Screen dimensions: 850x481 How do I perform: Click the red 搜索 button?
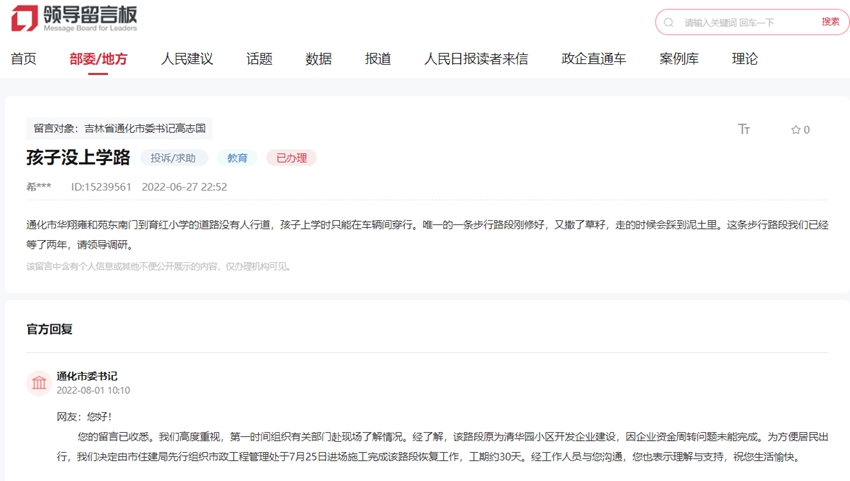coord(830,22)
